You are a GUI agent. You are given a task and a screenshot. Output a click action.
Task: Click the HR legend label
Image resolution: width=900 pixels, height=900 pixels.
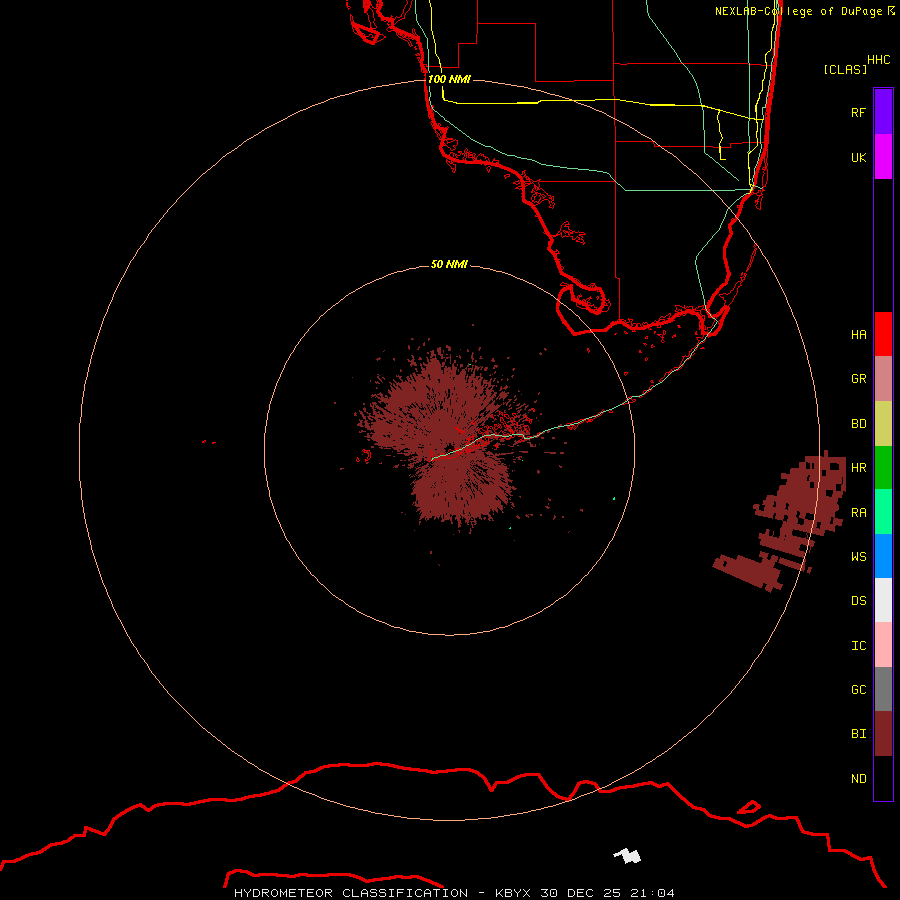[x=858, y=468]
